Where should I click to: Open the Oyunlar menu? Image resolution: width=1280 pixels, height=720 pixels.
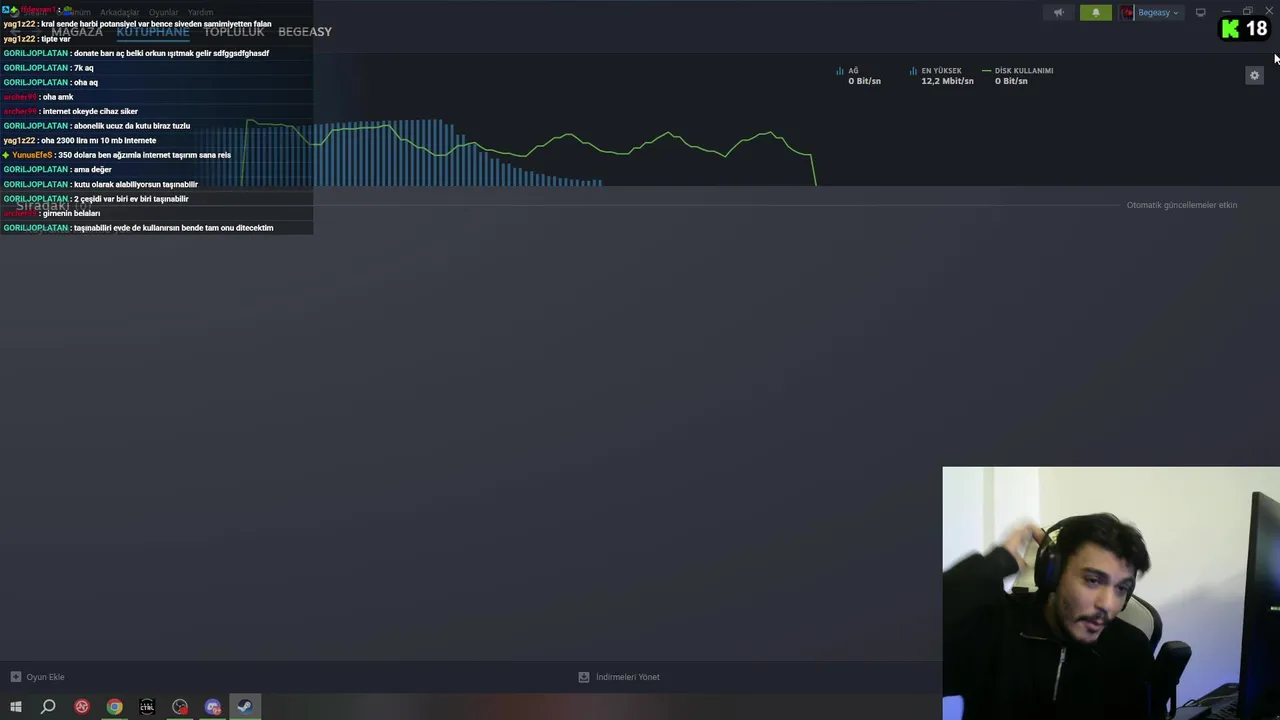163,13
